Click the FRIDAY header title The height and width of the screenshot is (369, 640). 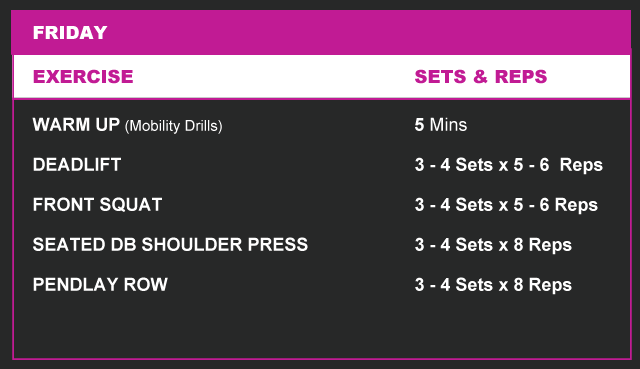point(70,33)
